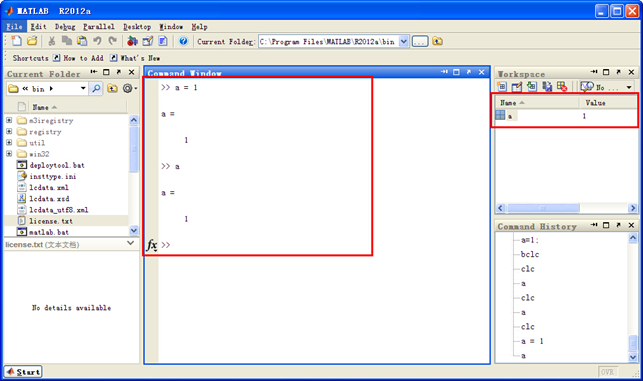Go up folder in Current Folder panel

[112, 88]
